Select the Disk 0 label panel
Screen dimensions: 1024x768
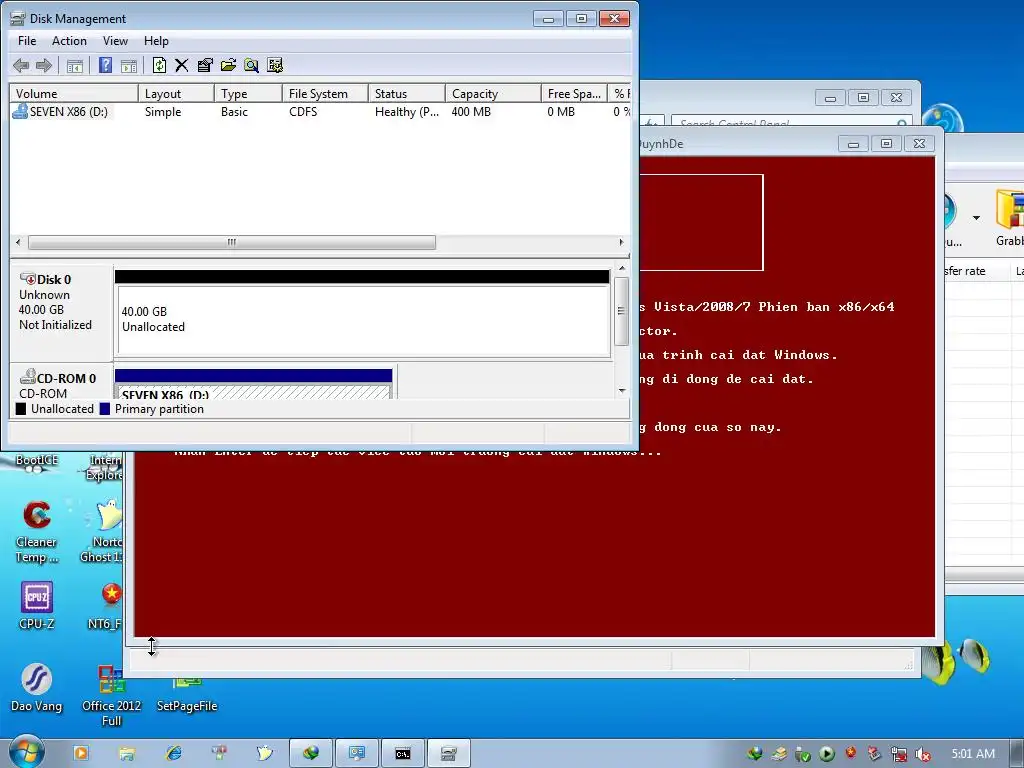click(61, 312)
